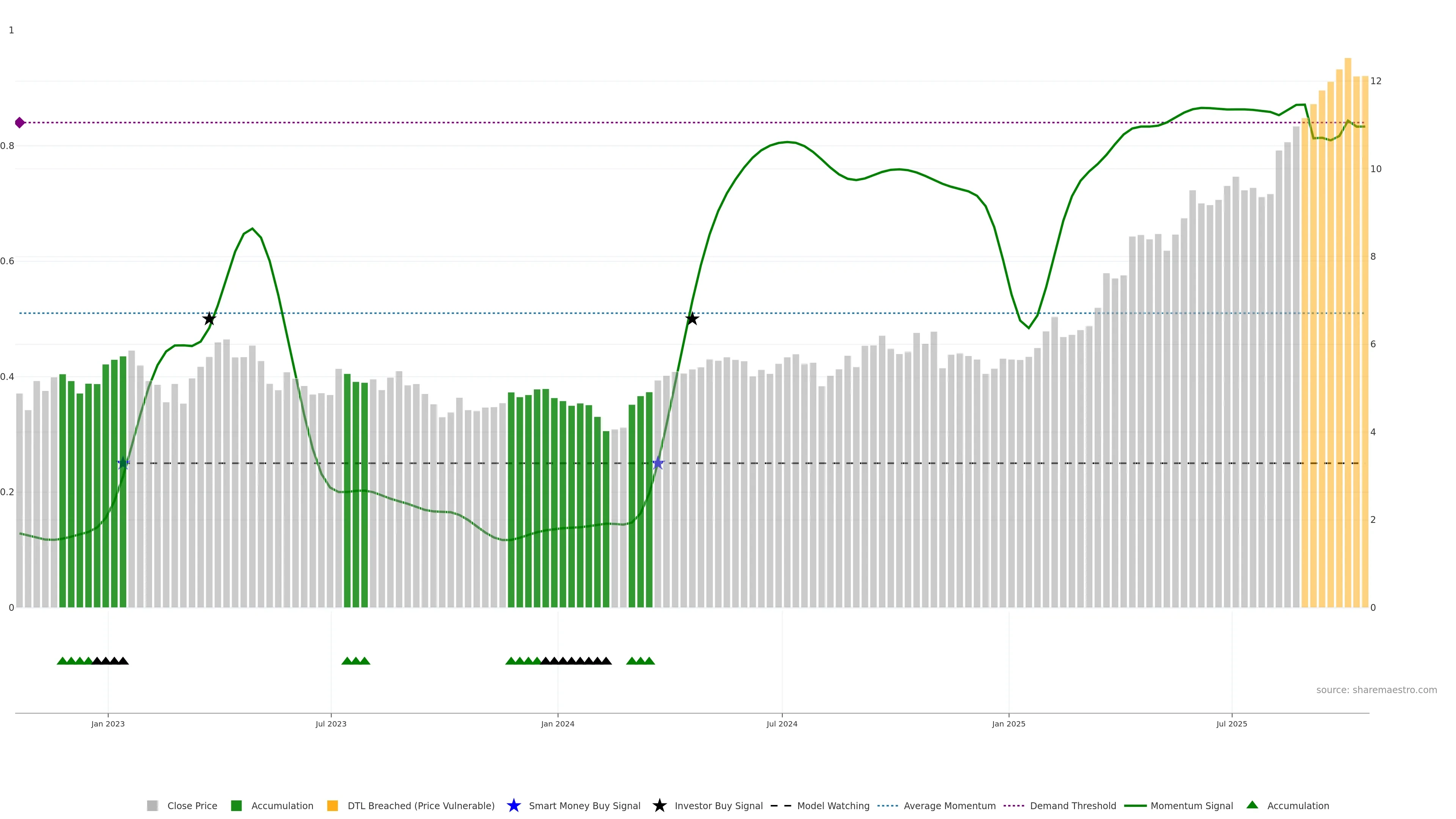Click the blue star icon in the legend
The height and width of the screenshot is (819, 1456).
point(513,805)
